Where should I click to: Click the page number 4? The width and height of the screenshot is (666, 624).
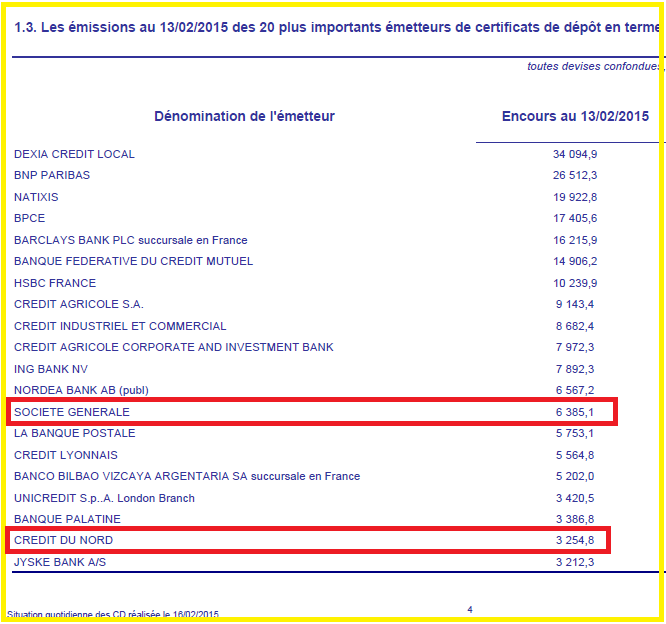pyautogui.click(x=470, y=610)
